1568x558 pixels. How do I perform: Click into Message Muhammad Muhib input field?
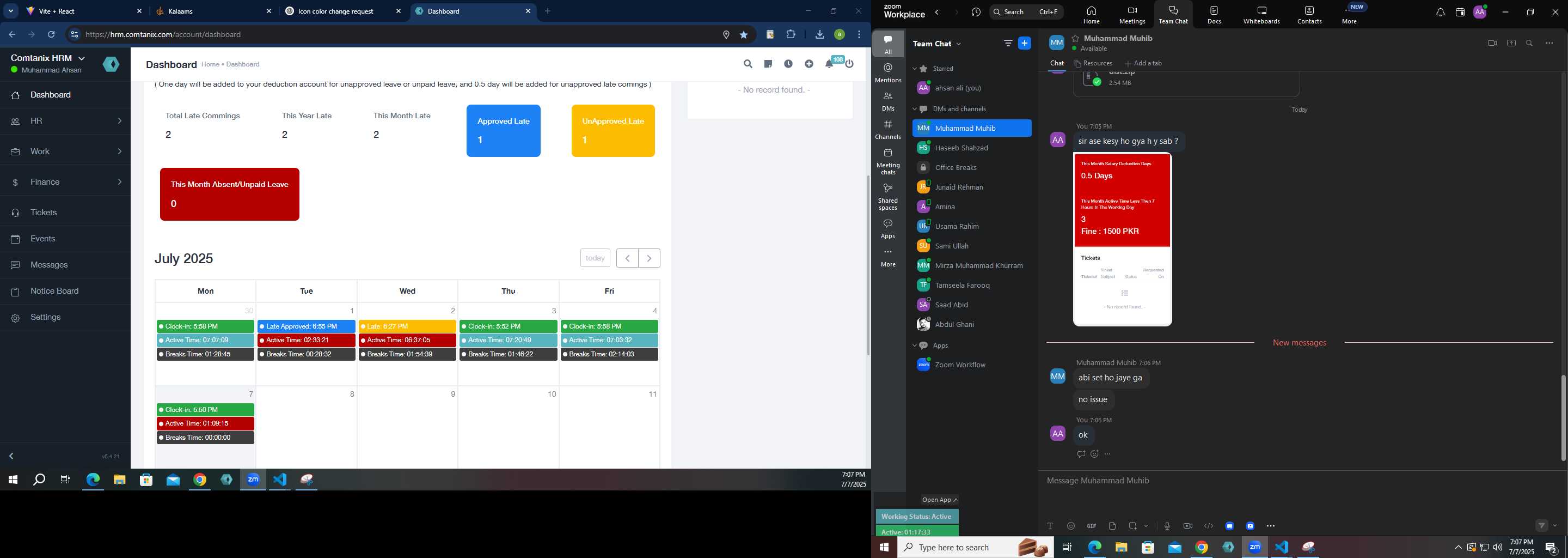click(1300, 481)
